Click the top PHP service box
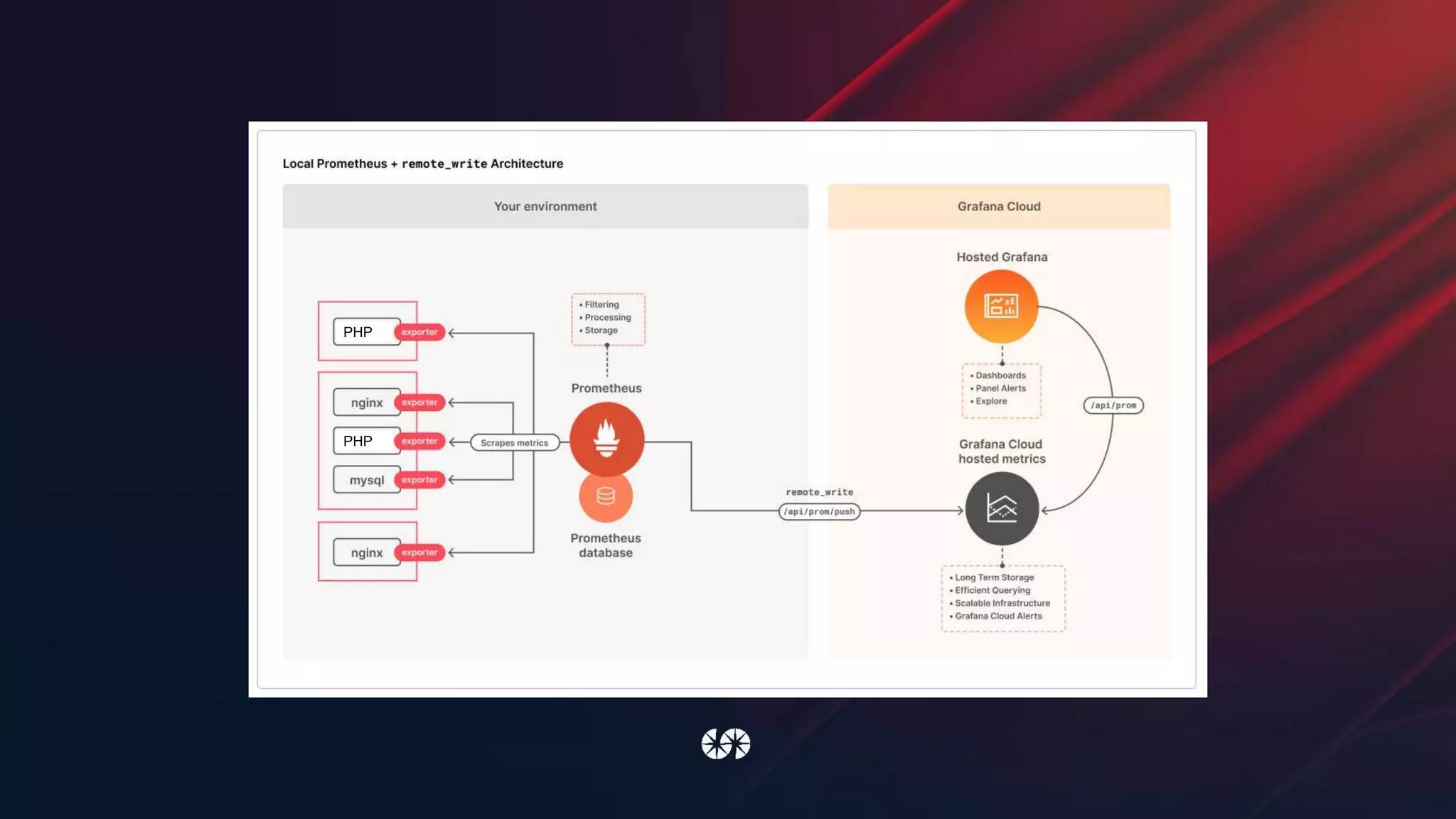This screenshot has width=1456, height=819. (x=367, y=332)
